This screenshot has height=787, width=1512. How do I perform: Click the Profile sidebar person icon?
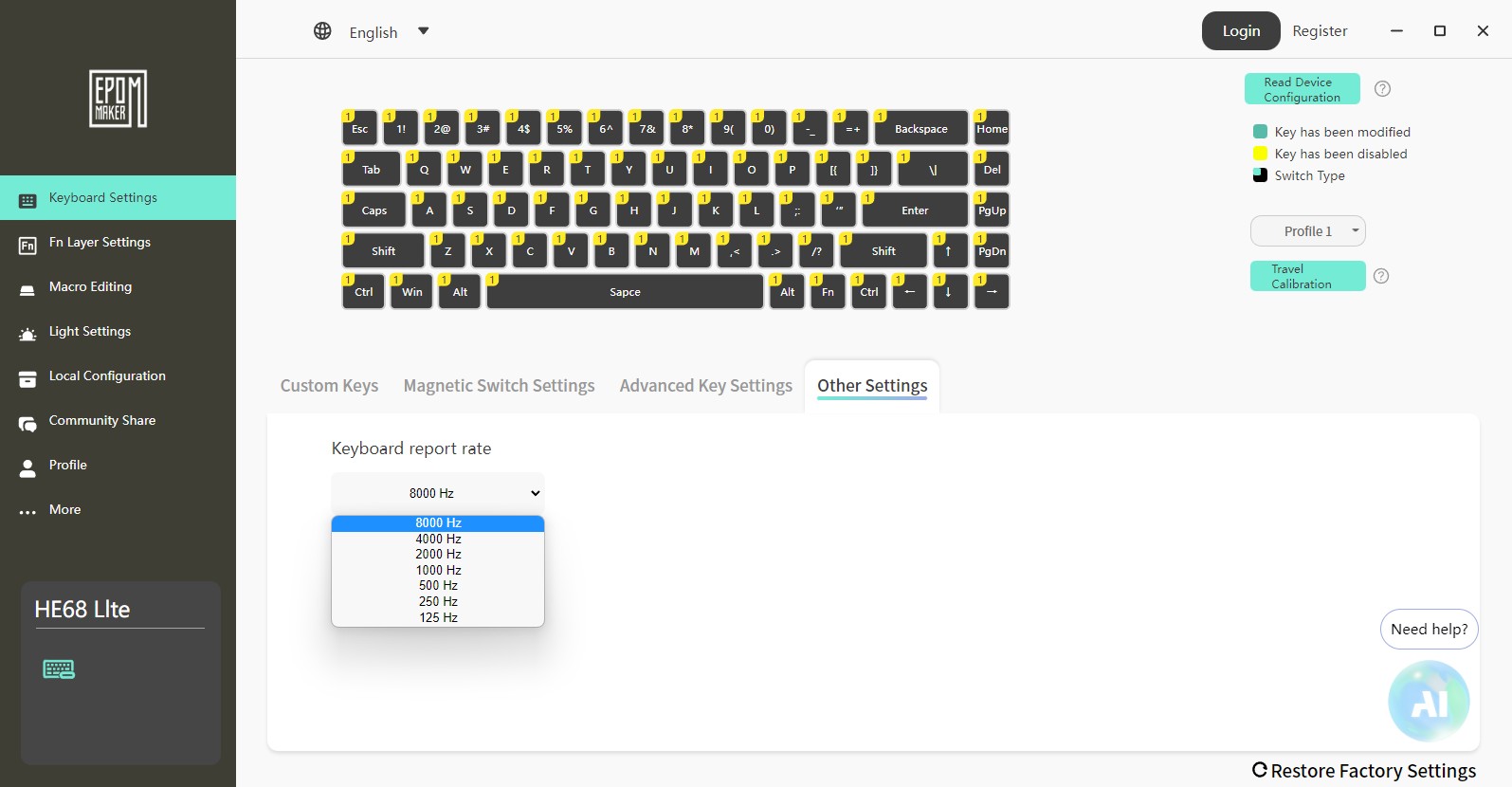tap(27, 467)
